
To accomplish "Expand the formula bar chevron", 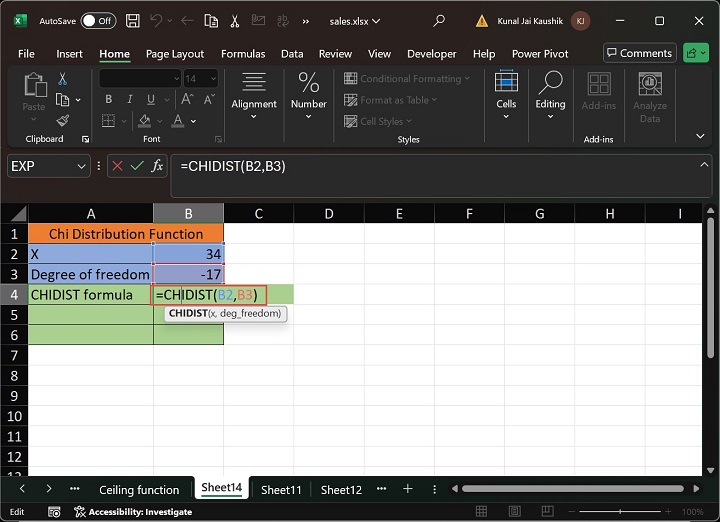I will [x=705, y=165].
